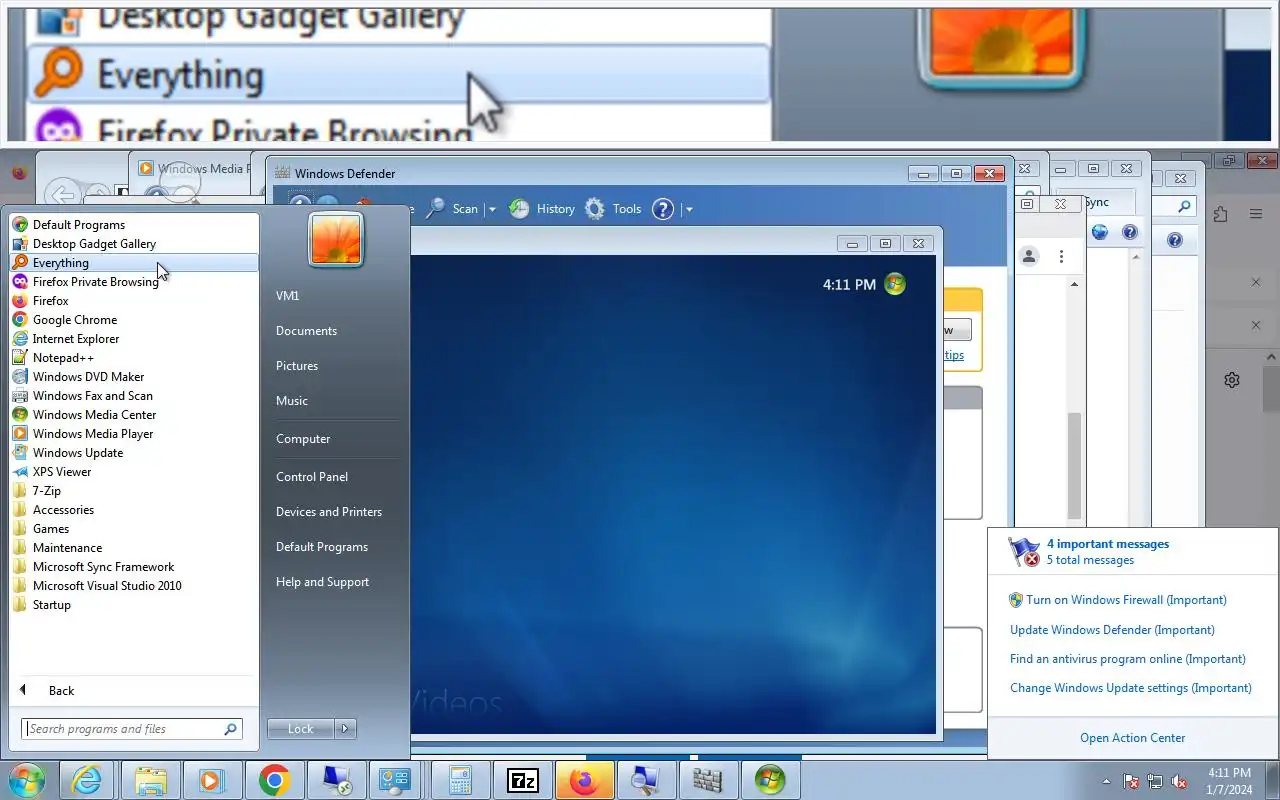This screenshot has height=800, width=1280.
Task: Open Default Programs in the left programs list
Action: (134, 225)
